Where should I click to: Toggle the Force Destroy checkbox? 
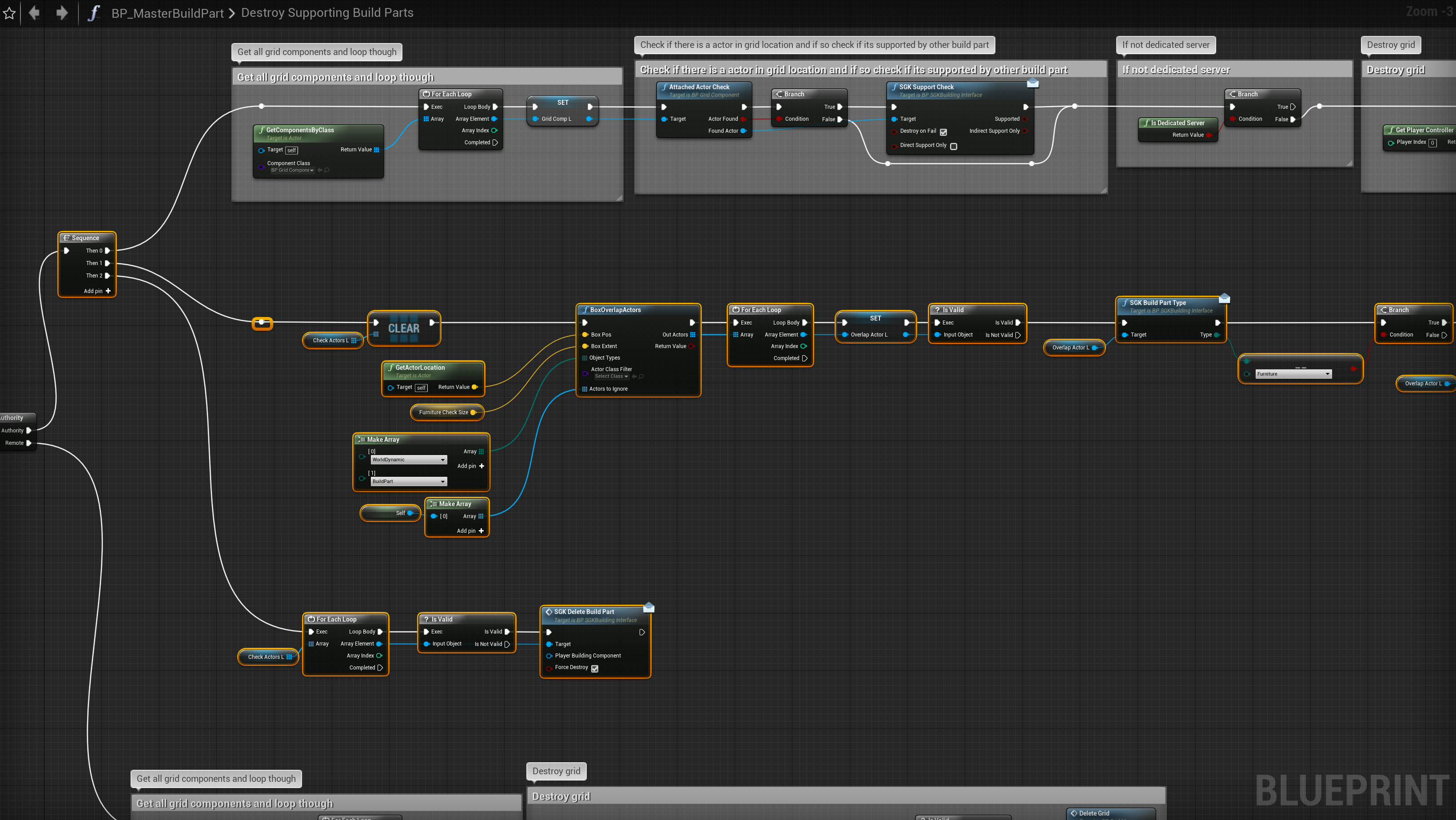595,668
